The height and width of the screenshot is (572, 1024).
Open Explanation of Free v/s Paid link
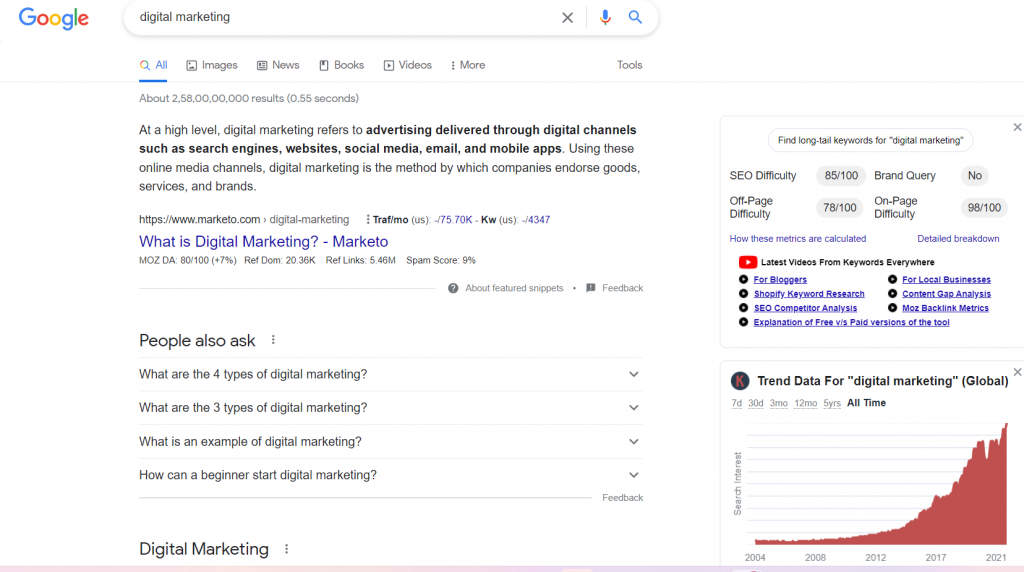[x=852, y=323]
